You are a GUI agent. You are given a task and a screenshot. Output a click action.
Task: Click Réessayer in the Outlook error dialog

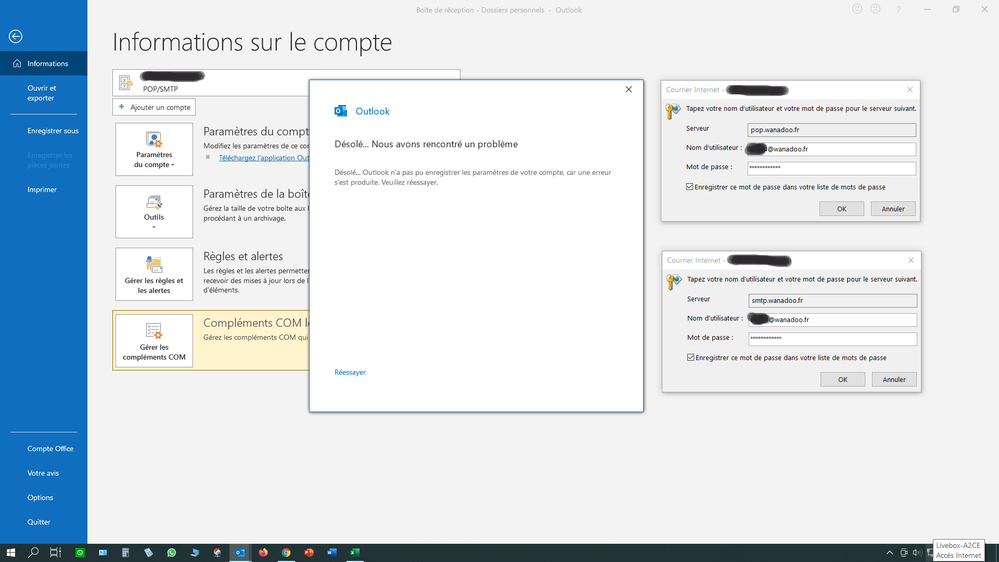(x=350, y=372)
